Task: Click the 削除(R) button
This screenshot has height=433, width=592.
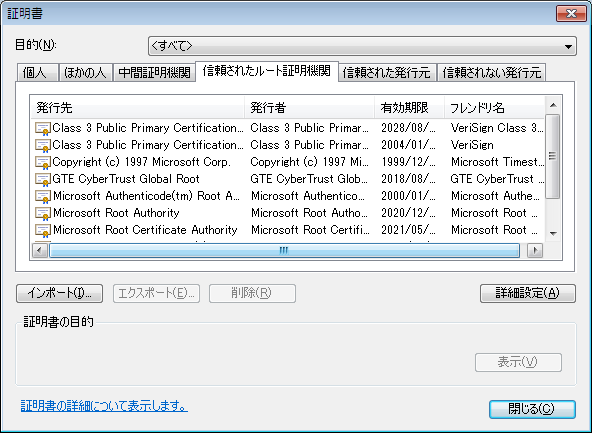Action: tap(252, 293)
